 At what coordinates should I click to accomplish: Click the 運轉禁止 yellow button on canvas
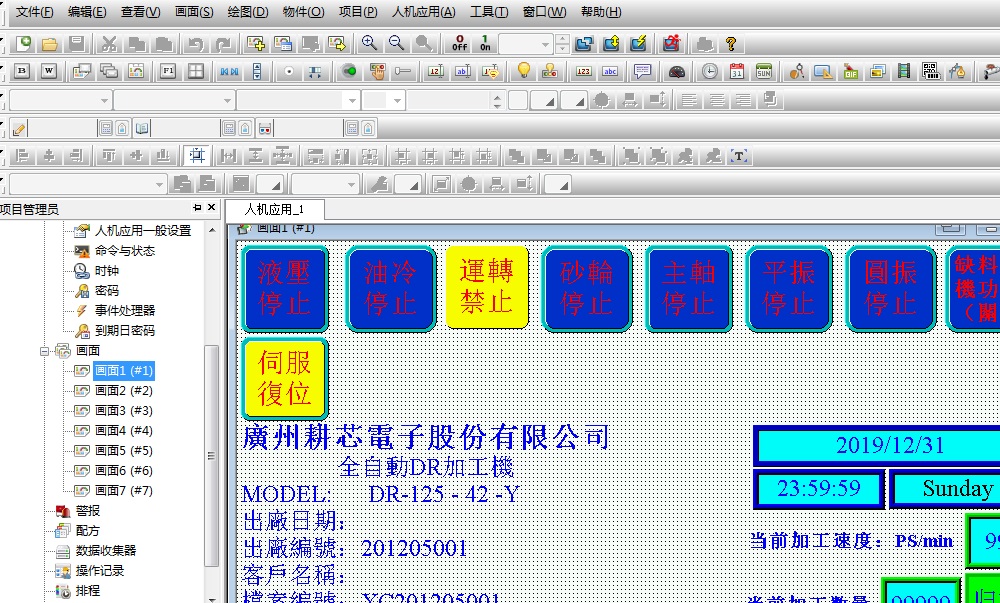(x=486, y=287)
